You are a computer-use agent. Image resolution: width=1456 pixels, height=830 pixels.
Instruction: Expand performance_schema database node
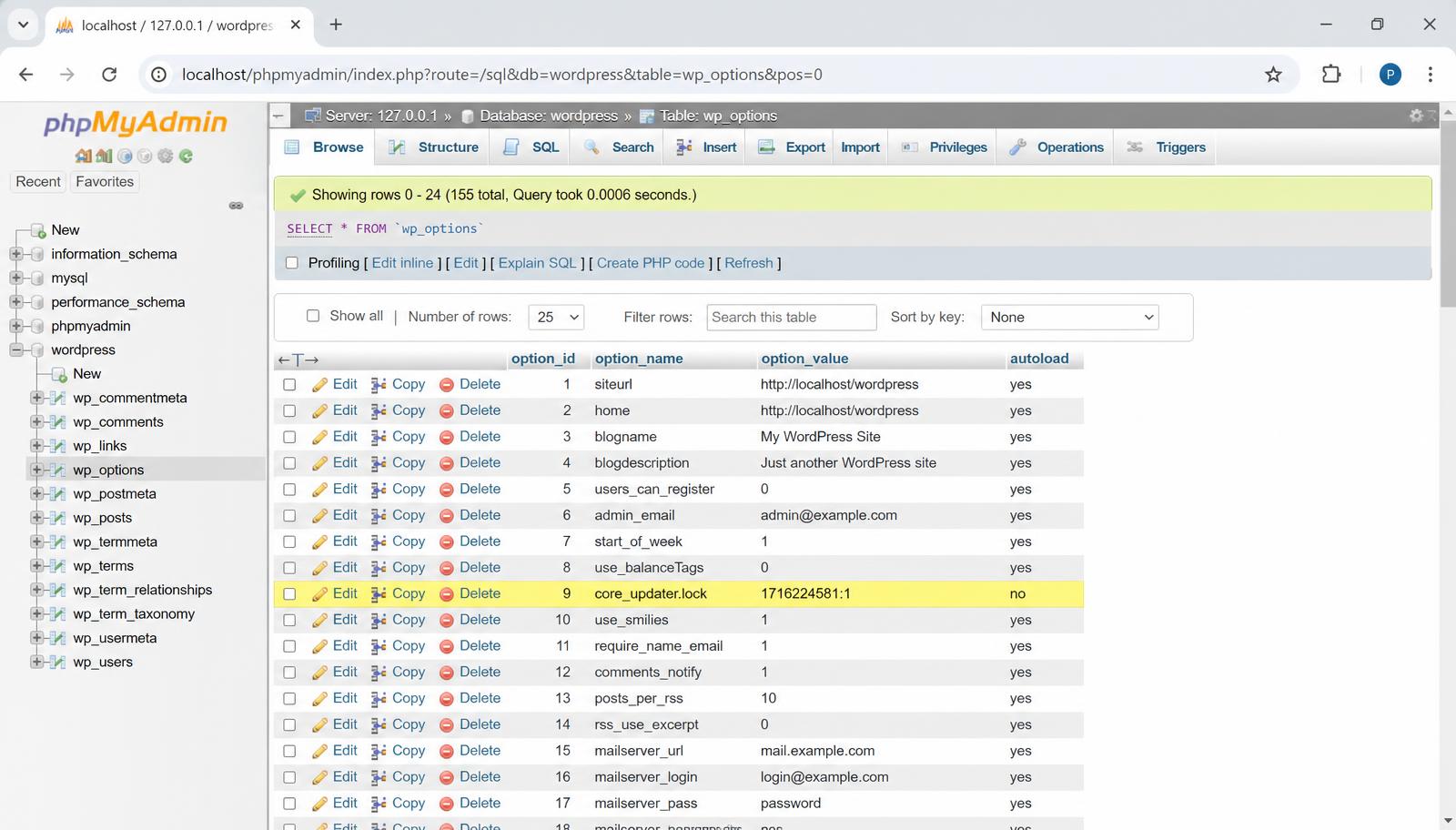tap(15, 302)
